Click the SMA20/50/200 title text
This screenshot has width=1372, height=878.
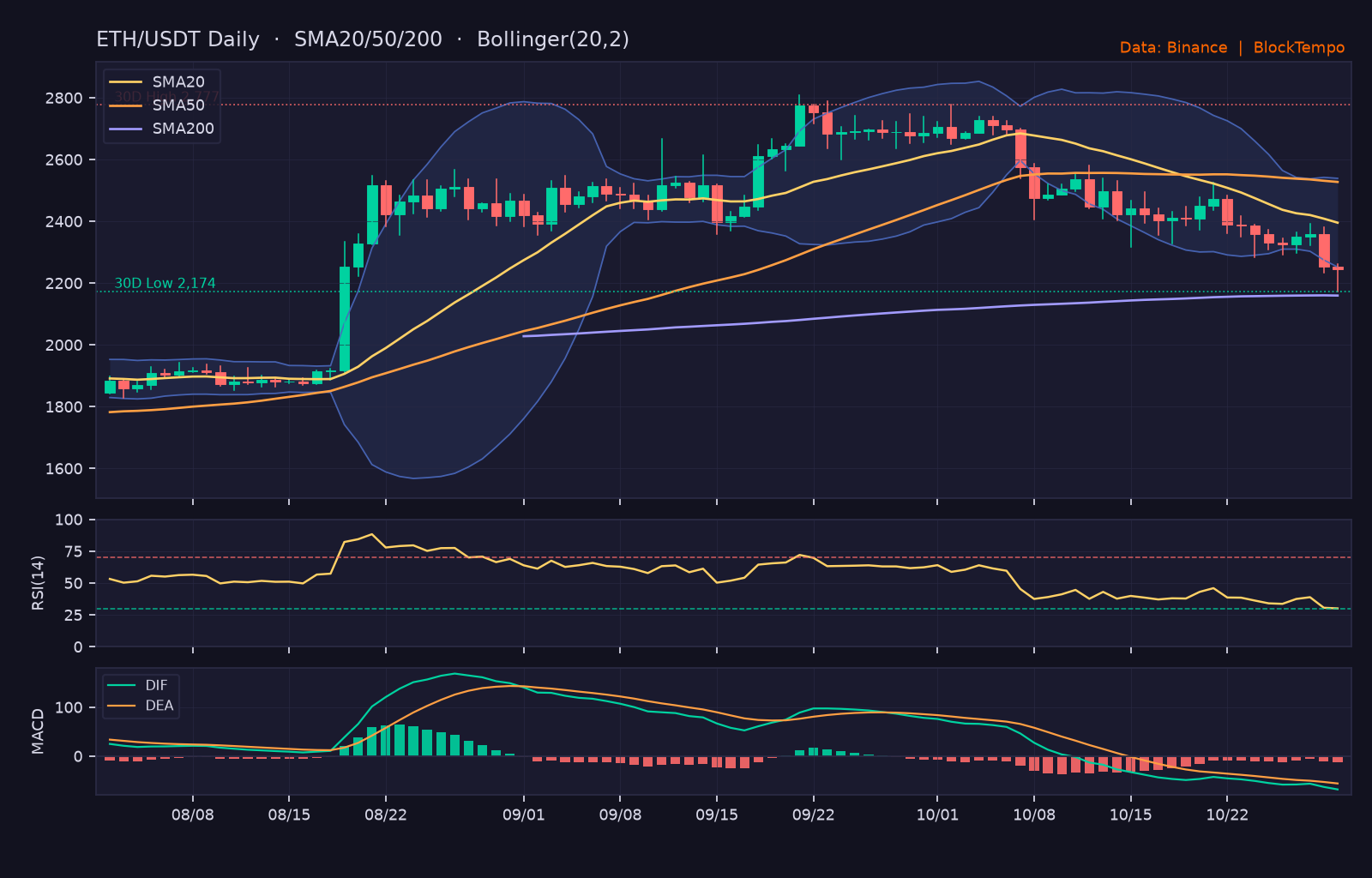[x=368, y=40]
